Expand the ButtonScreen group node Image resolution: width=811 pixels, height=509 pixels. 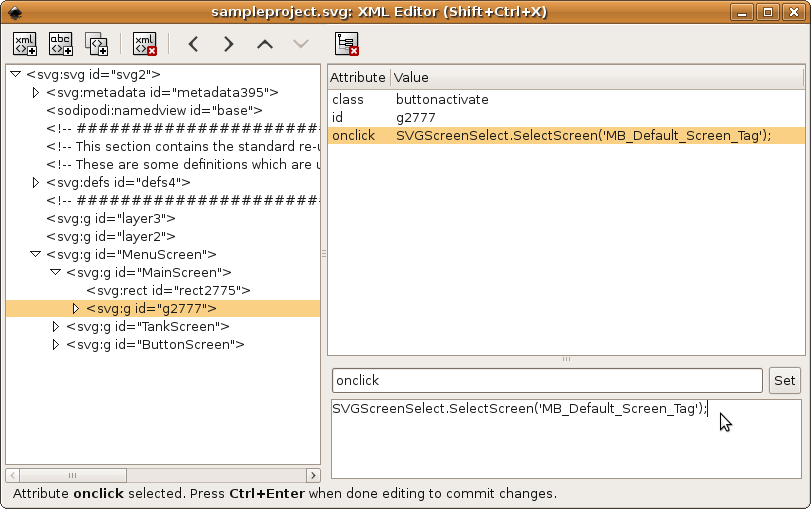click(56, 345)
